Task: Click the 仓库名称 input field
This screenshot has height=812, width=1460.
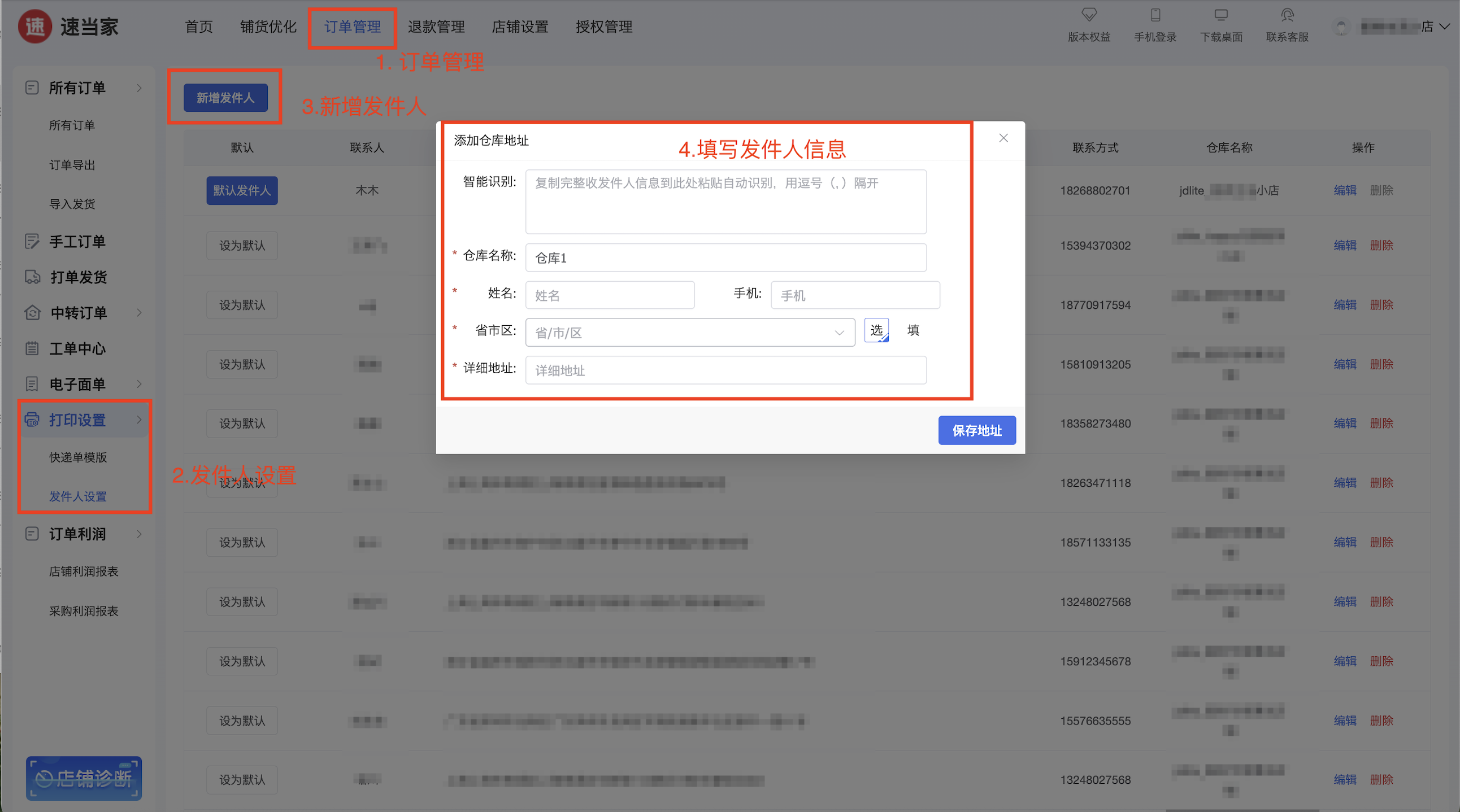Action: coord(725,258)
